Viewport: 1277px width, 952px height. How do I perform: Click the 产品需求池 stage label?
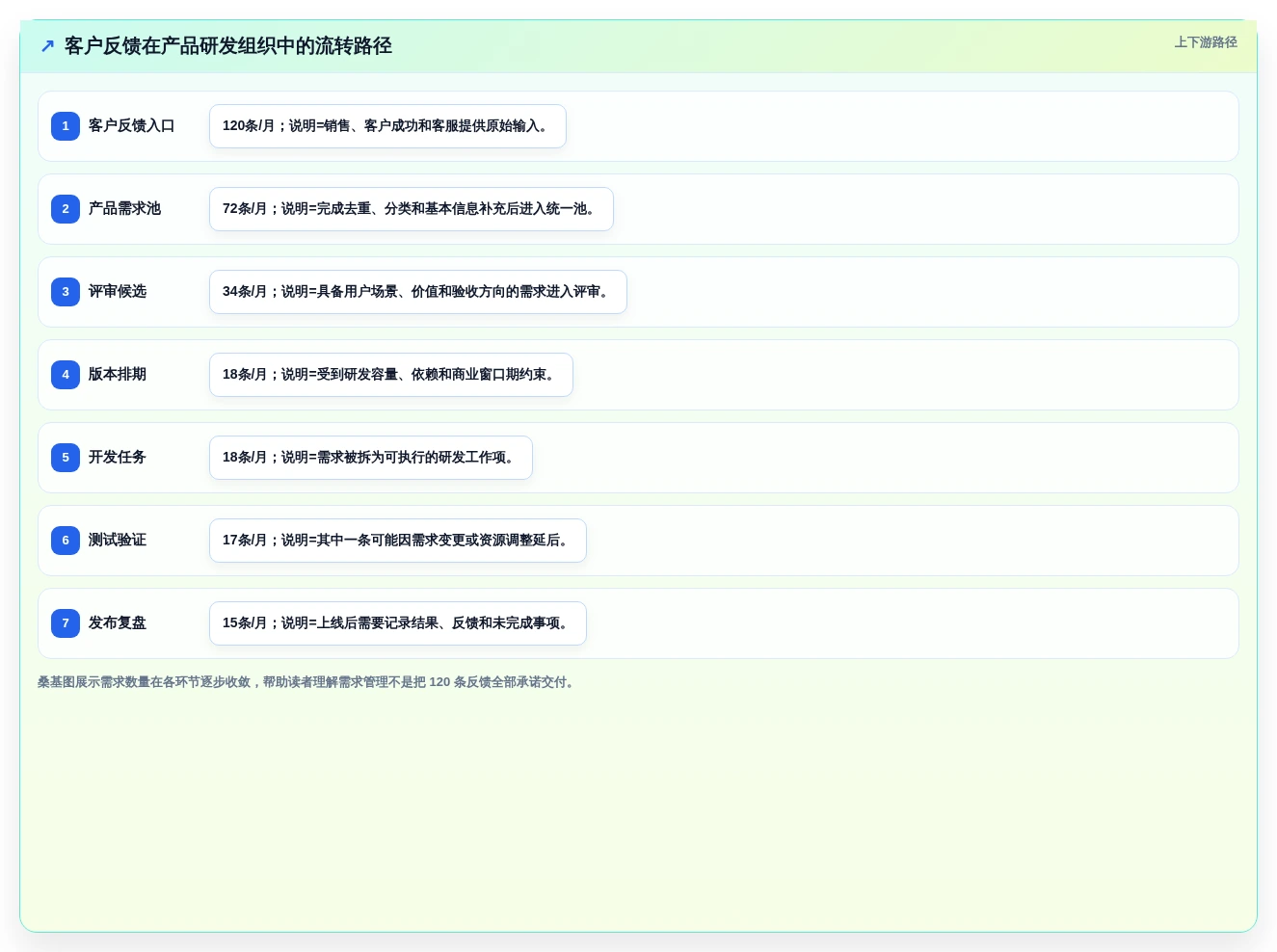point(125,209)
